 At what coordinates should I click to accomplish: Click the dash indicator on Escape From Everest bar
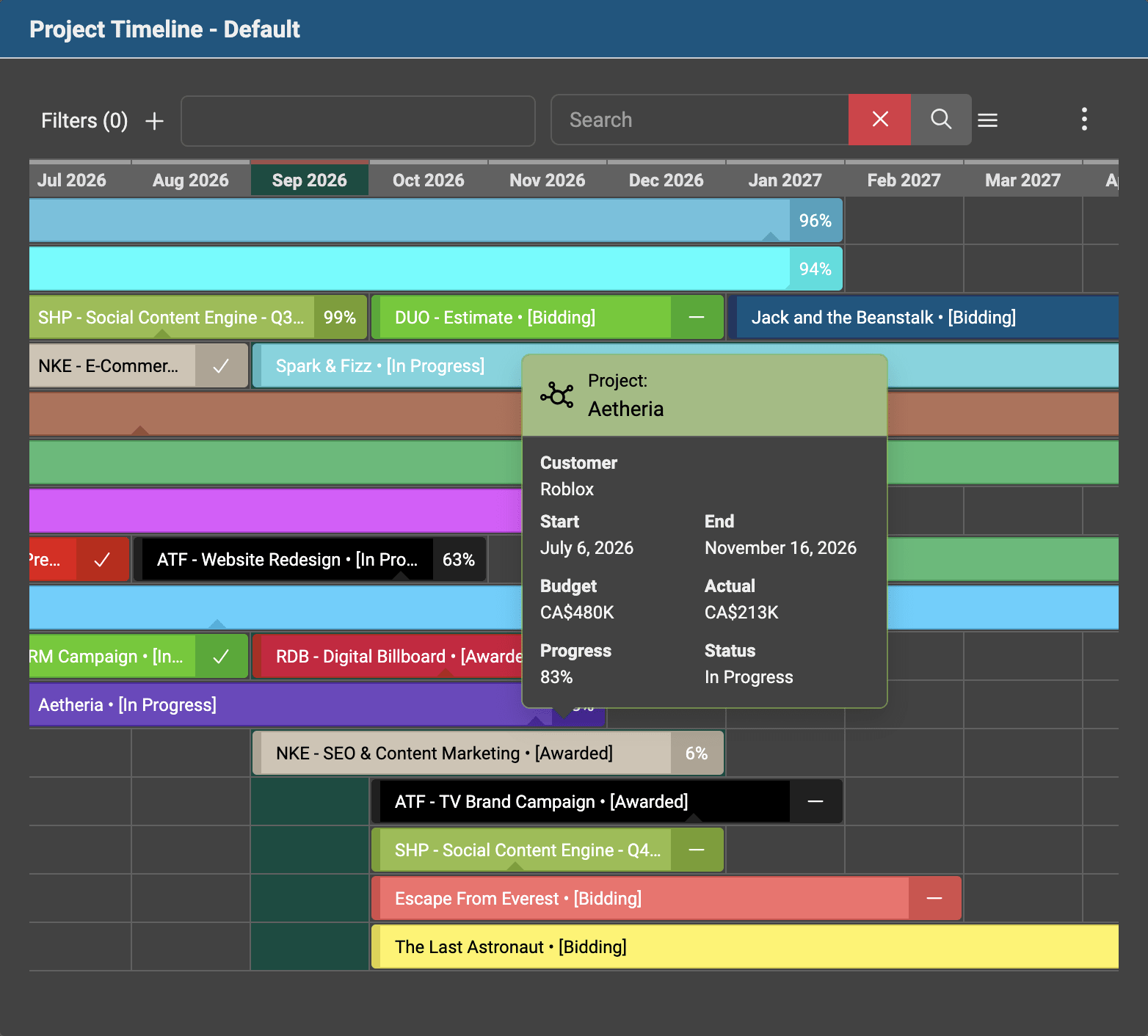(934, 899)
